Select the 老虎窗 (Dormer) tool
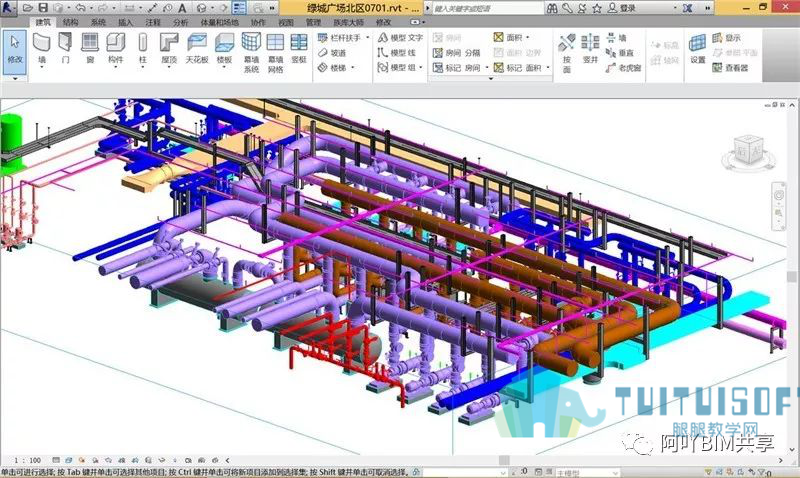800x478 pixels. [x=623, y=67]
